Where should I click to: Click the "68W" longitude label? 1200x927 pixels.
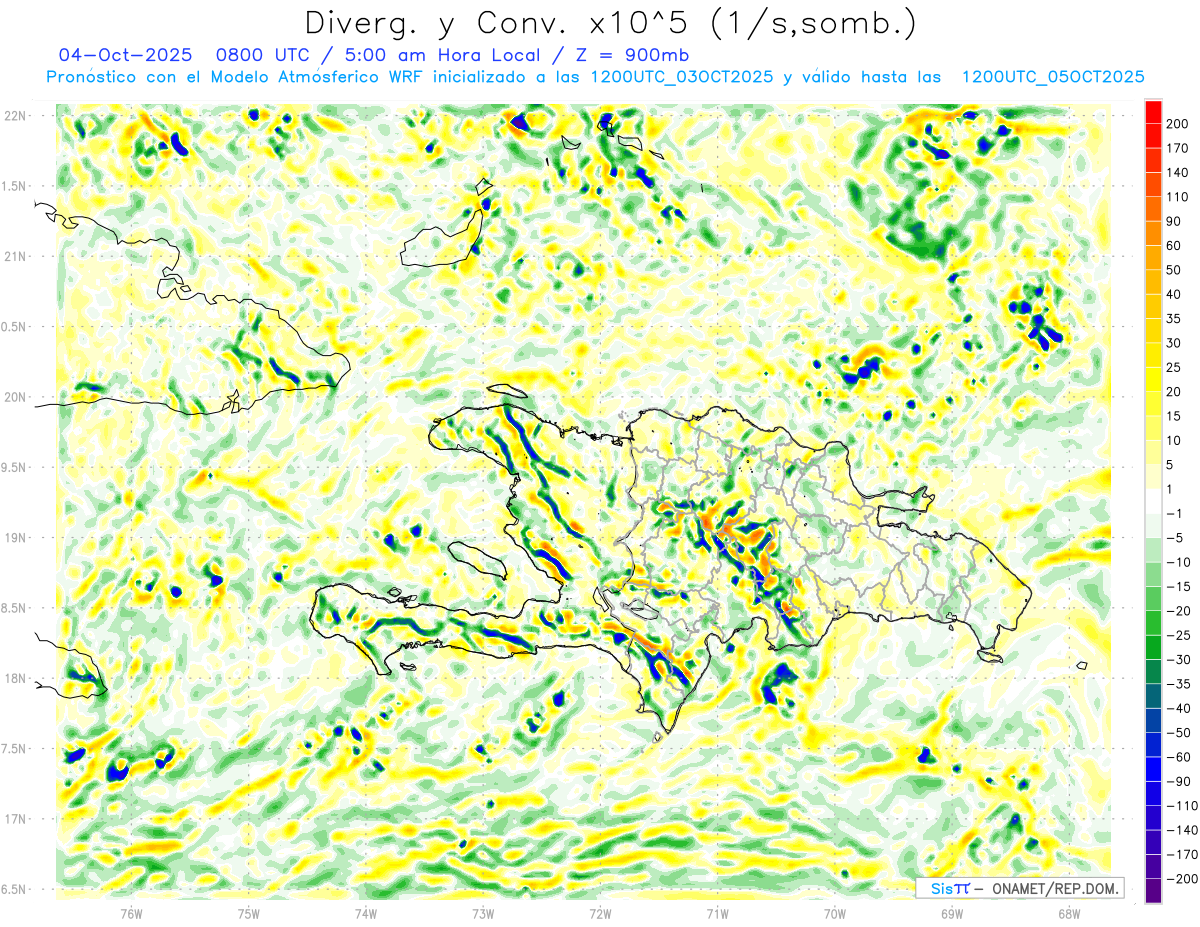[x=1069, y=913]
